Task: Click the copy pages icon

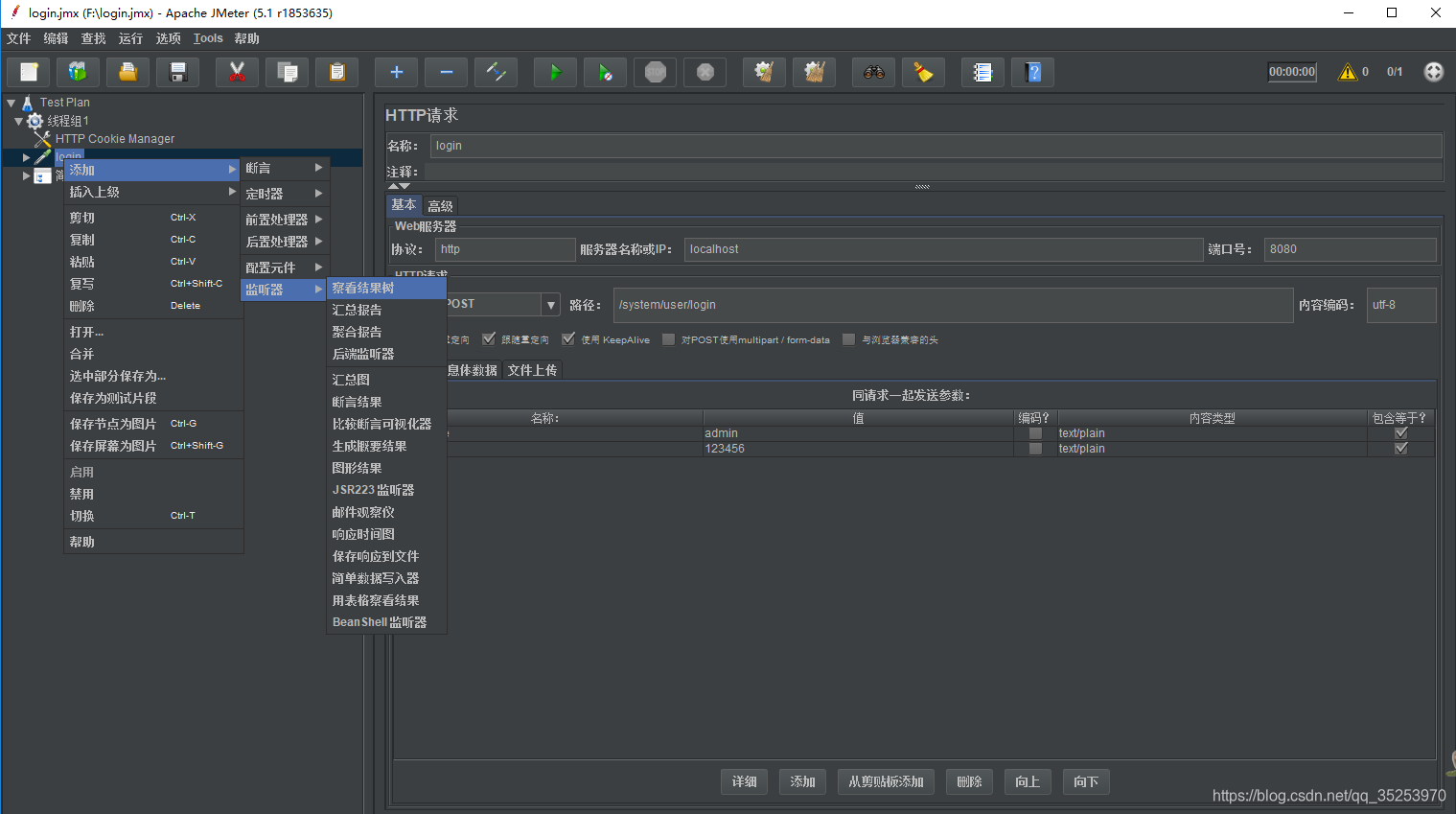Action: pos(288,72)
